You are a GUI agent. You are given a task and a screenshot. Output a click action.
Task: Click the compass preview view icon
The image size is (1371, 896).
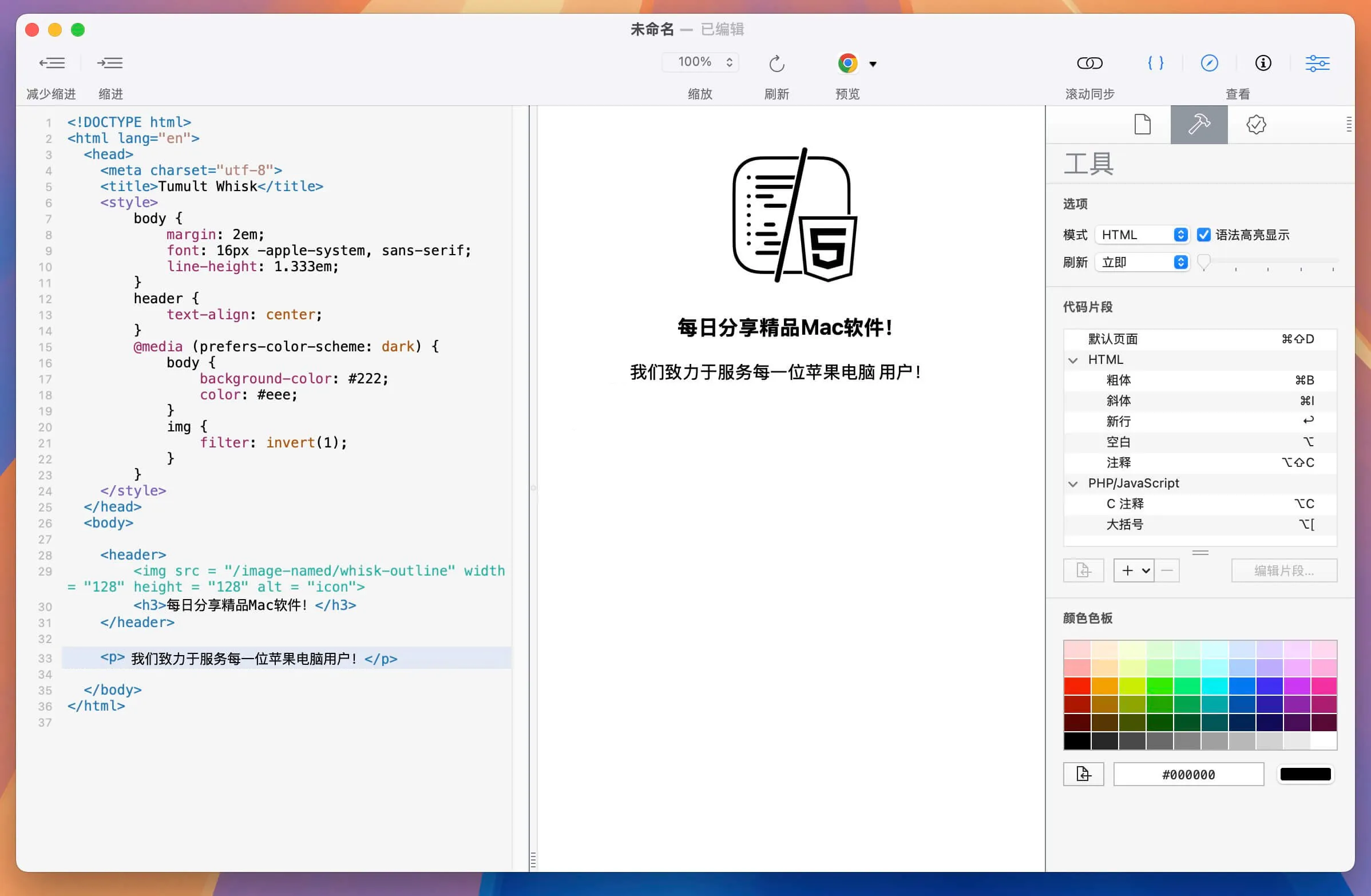pyautogui.click(x=1208, y=63)
